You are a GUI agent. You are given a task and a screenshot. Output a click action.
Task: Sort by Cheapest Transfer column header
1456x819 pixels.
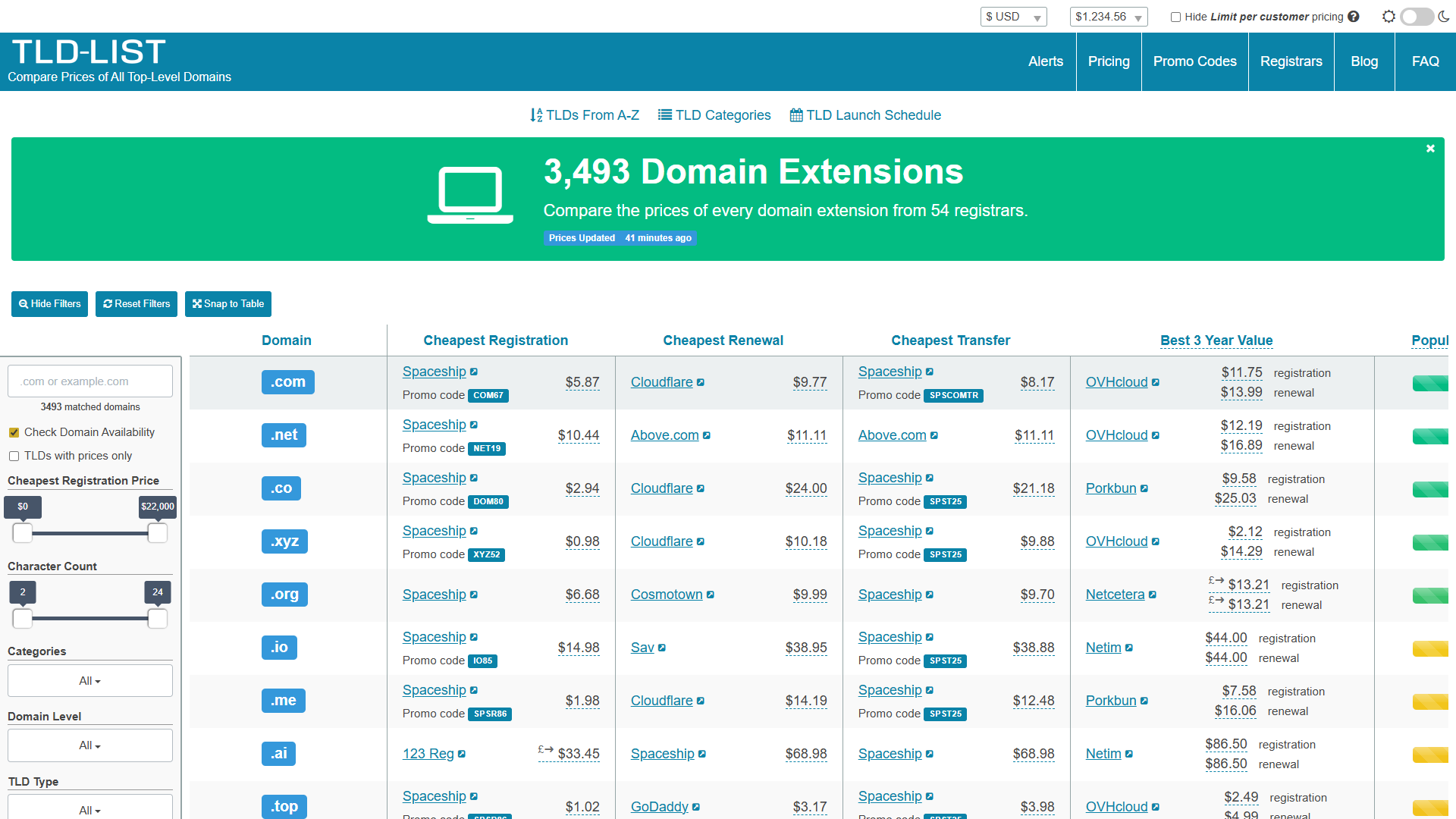tap(951, 340)
